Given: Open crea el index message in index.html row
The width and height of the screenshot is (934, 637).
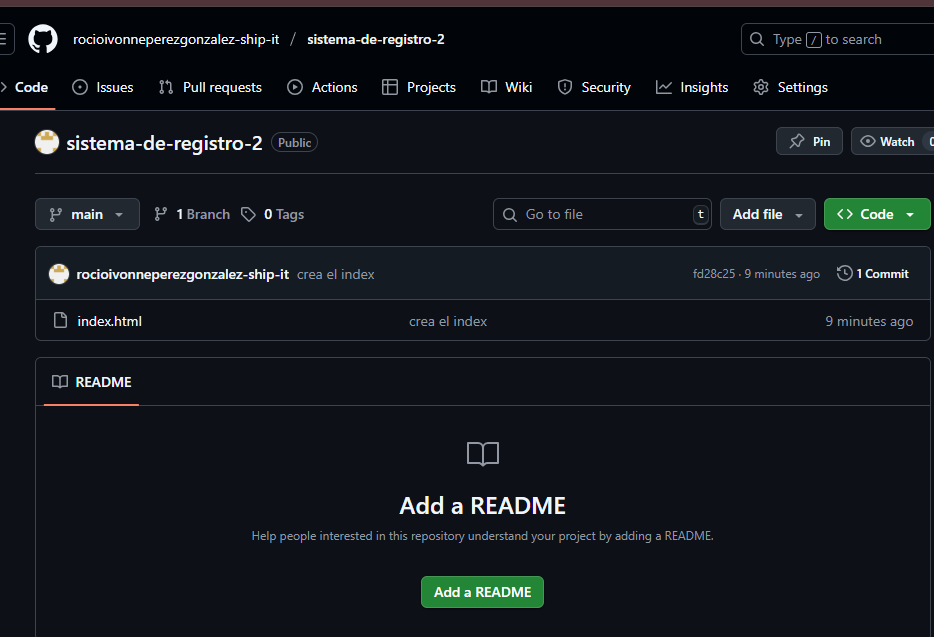Looking at the screenshot, I should (x=448, y=321).
